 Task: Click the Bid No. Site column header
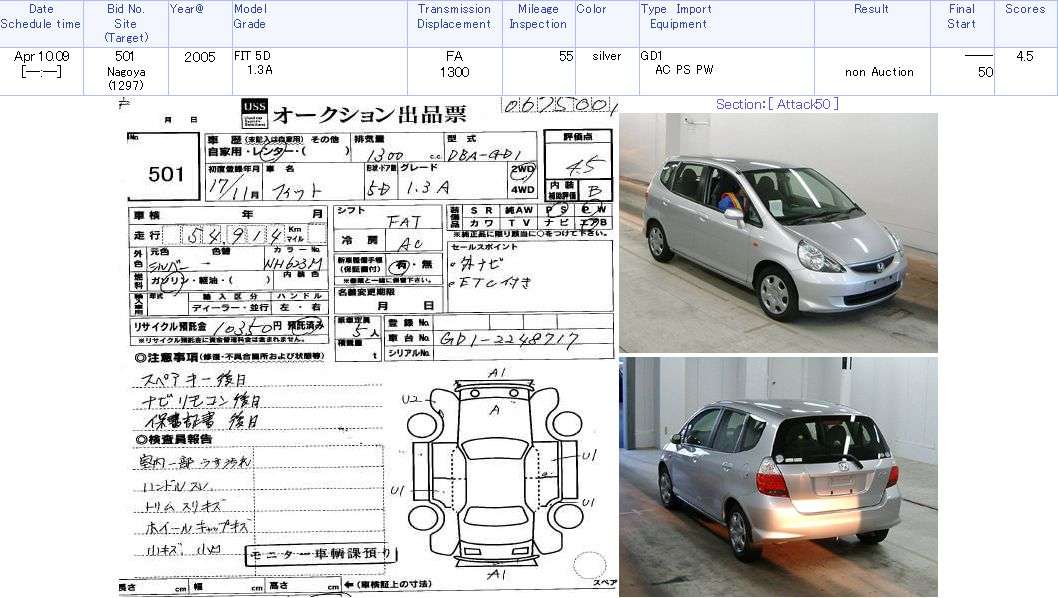tap(126, 24)
